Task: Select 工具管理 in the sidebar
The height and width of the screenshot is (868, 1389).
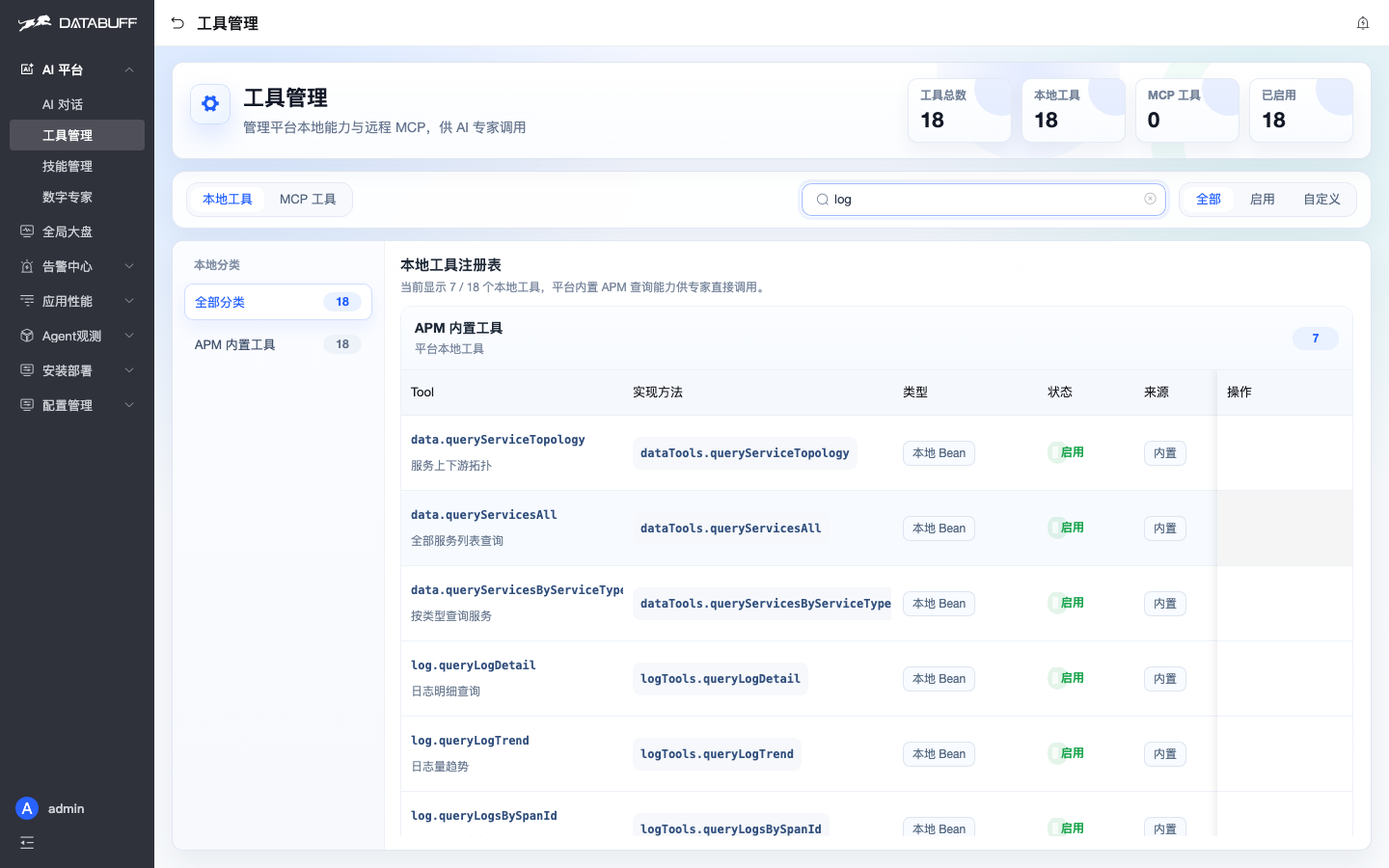Action: [77, 135]
